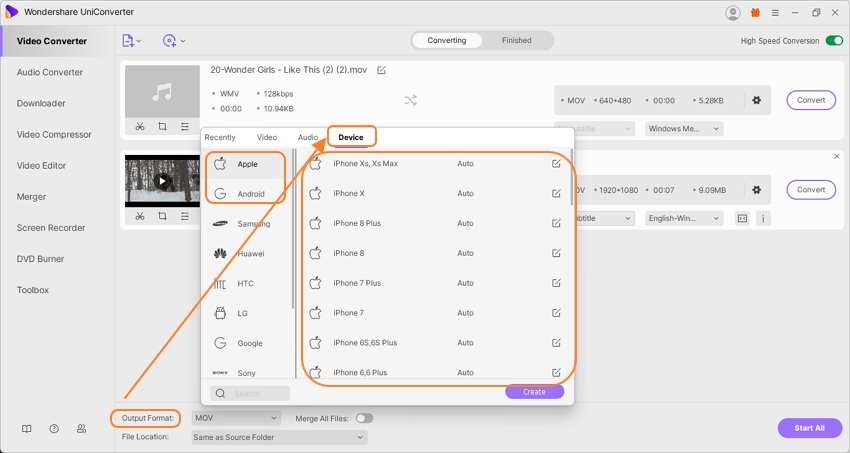Switch to the Recently tab
850x453 pixels.
pyautogui.click(x=220, y=138)
